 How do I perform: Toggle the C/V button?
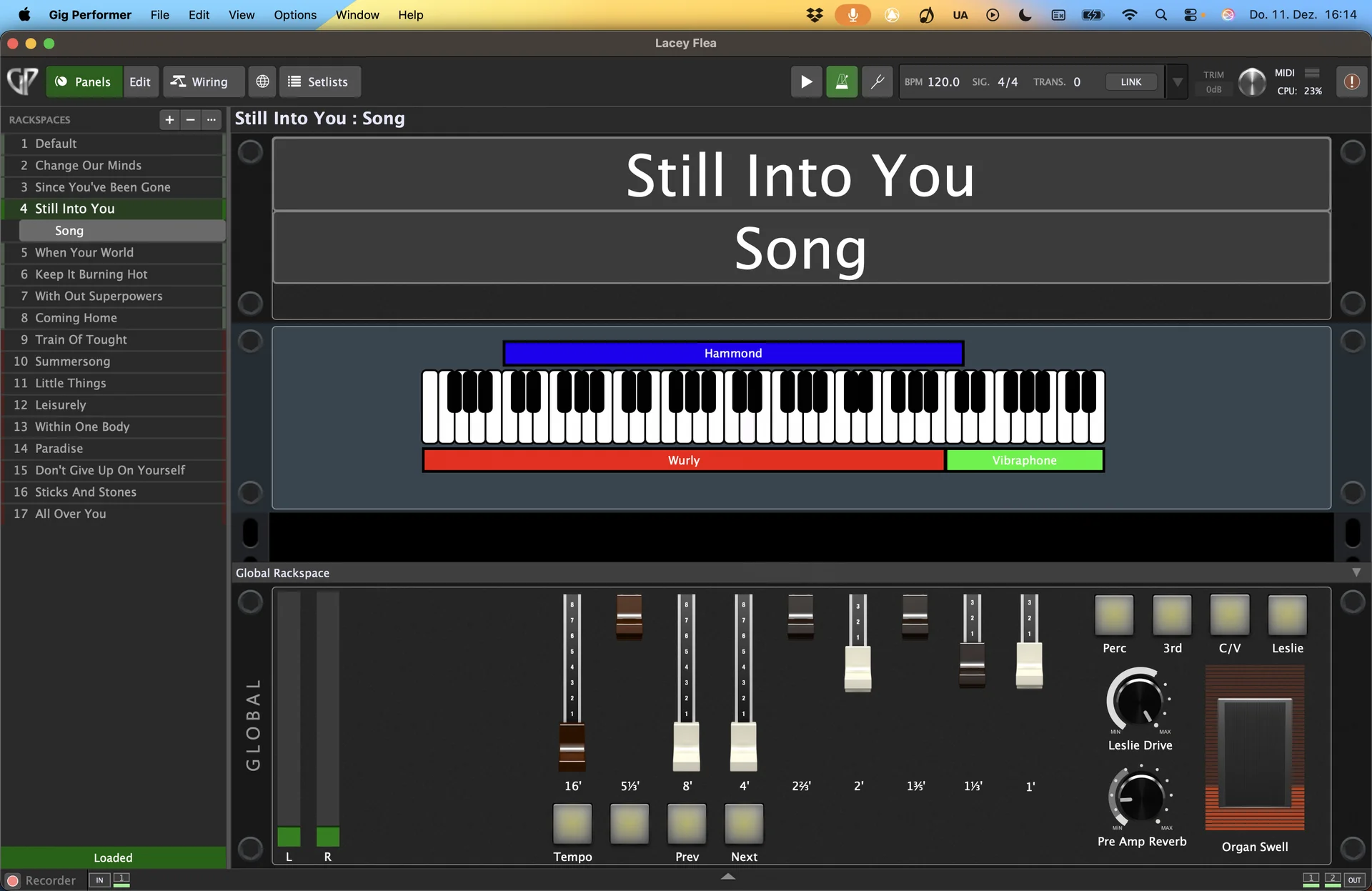[1229, 614]
